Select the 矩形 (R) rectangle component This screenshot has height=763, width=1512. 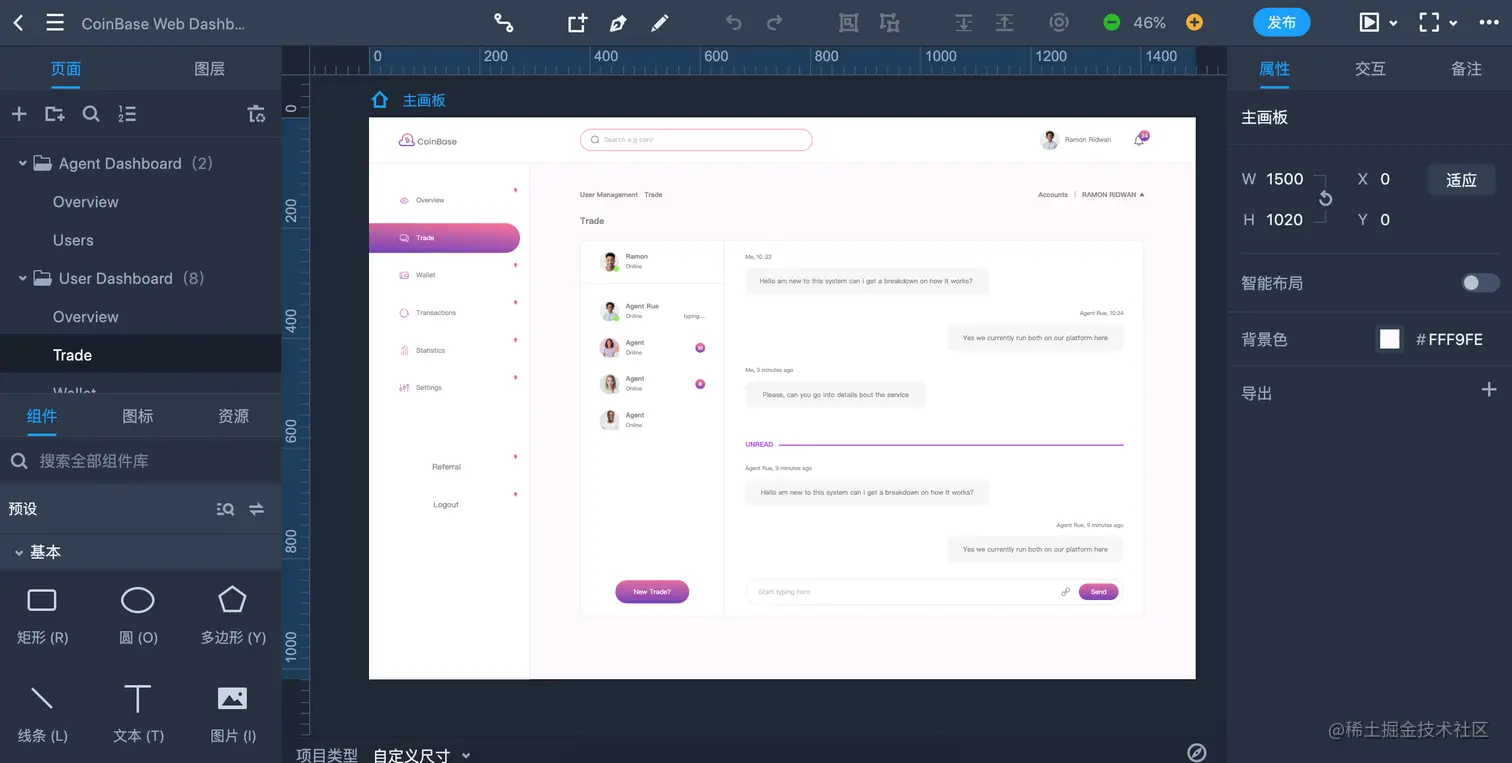(x=42, y=614)
